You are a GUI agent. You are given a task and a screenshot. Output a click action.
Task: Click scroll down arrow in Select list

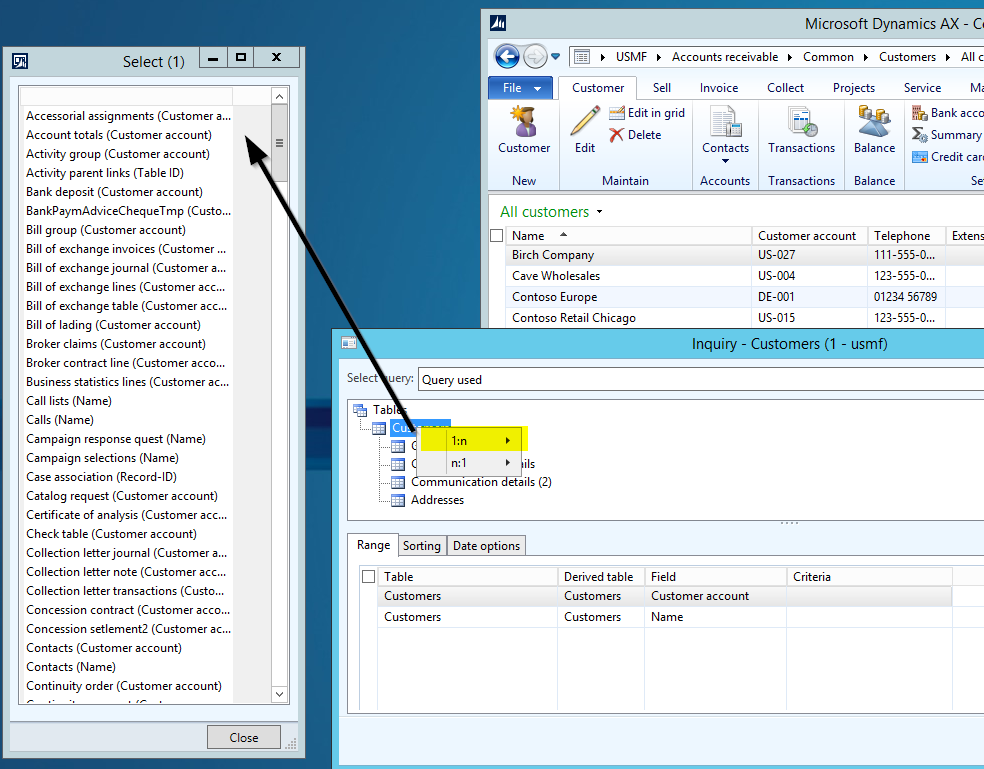(x=279, y=694)
